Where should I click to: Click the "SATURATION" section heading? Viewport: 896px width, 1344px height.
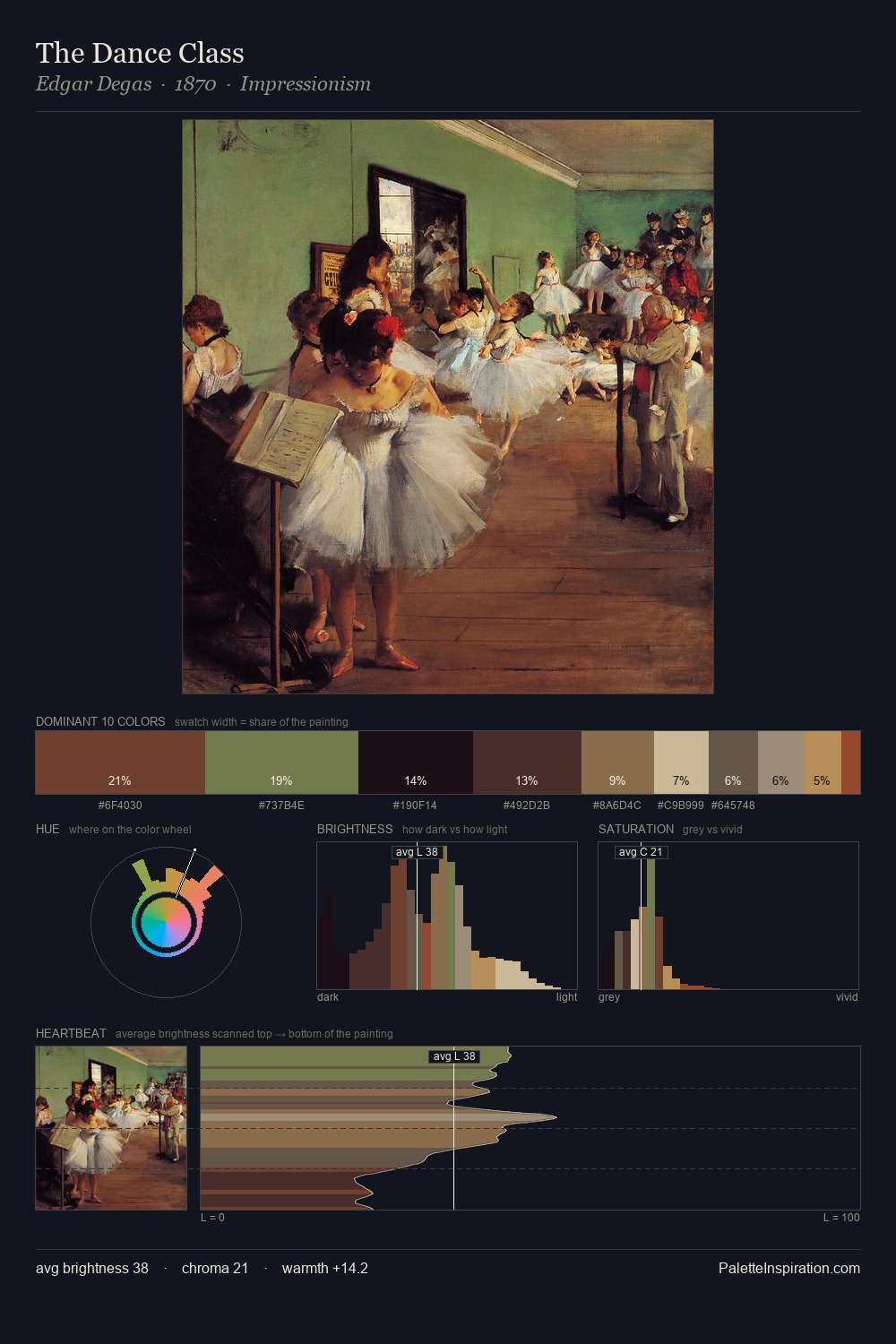coord(636,829)
